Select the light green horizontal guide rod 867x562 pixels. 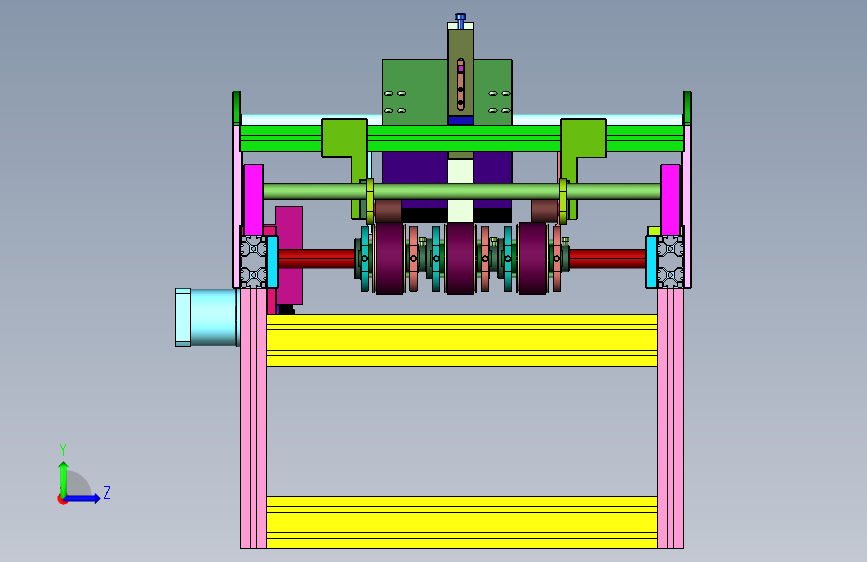tap(462, 191)
